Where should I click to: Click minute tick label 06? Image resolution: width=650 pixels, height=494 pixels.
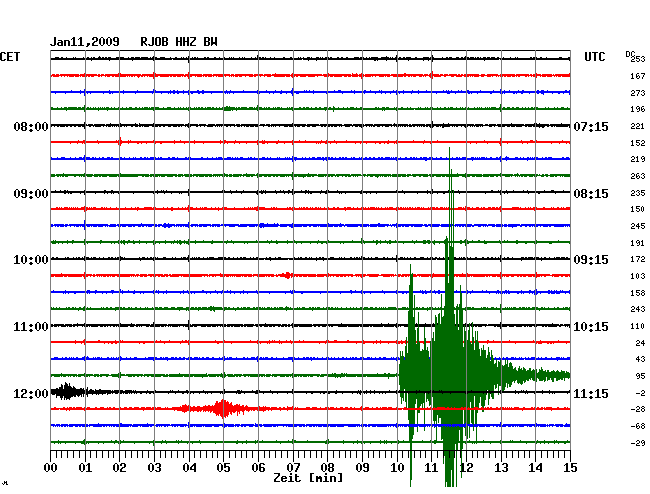click(258, 467)
